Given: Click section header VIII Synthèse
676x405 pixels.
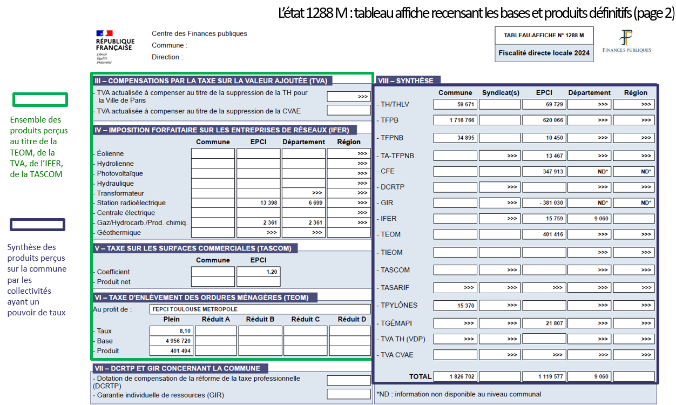Looking at the screenshot, I should 408,81.
